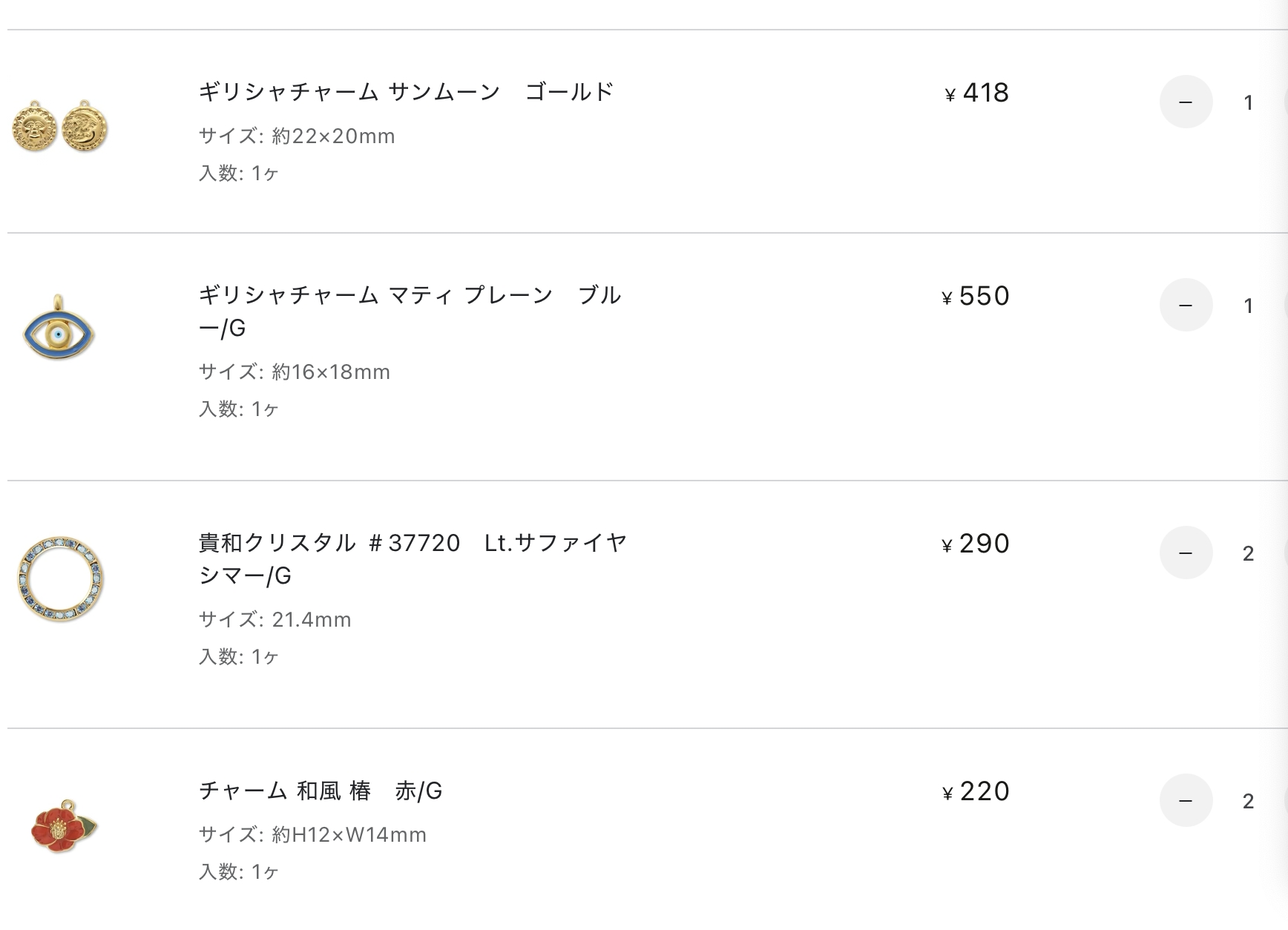
Task: Open product 貴和クリスタル #37720 Lt.サファイヤシマー/G
Action: pyautogui.click(x=413, y=559)
